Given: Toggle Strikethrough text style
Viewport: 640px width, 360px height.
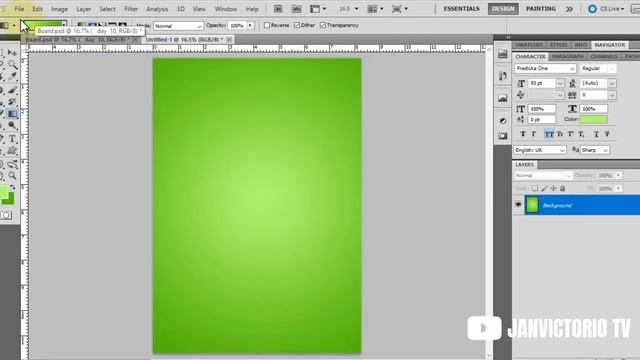Looking at the screenshot, I should click(x=607, y=134).
